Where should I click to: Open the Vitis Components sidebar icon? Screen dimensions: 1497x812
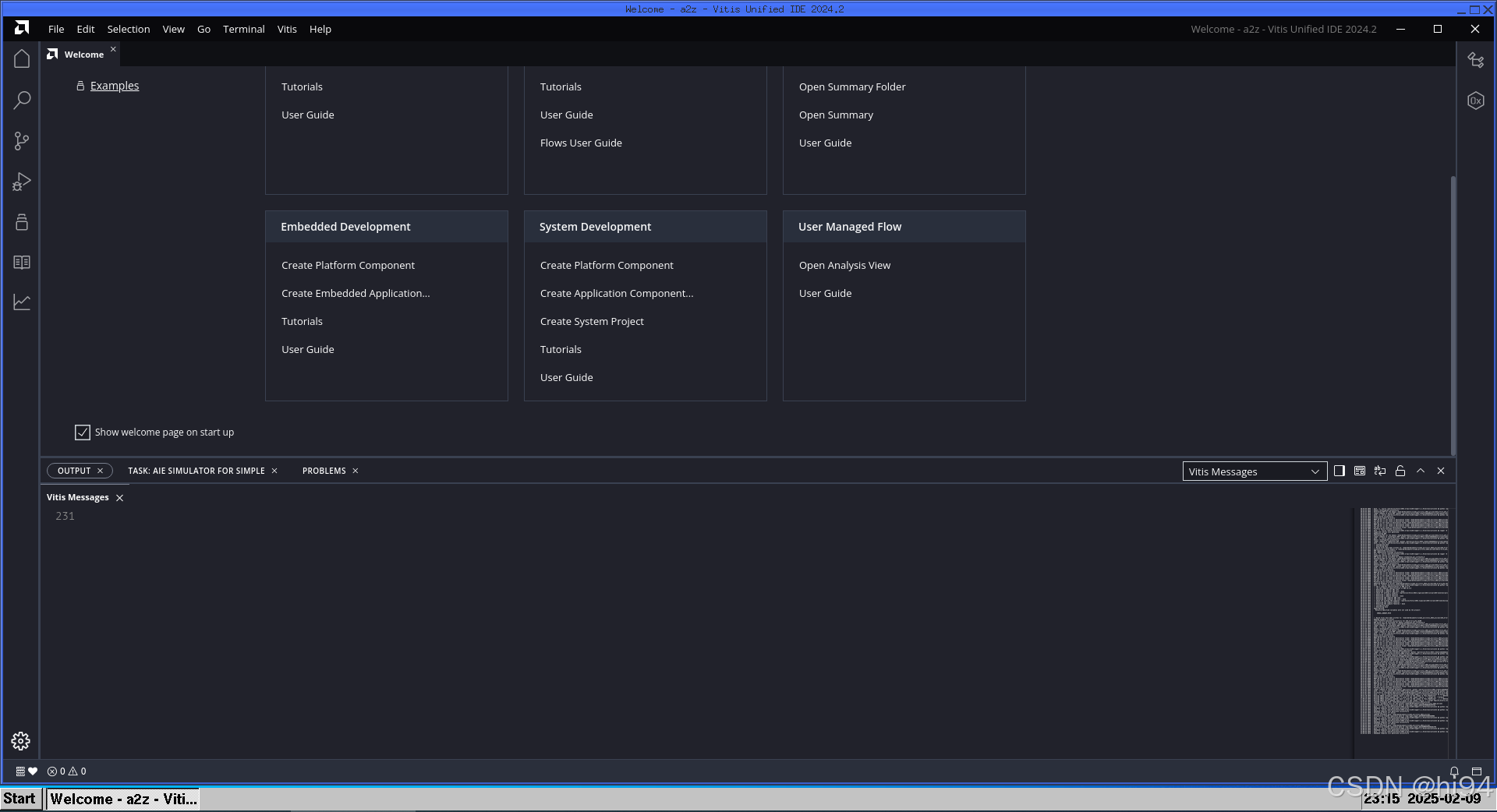pos(22,222)
